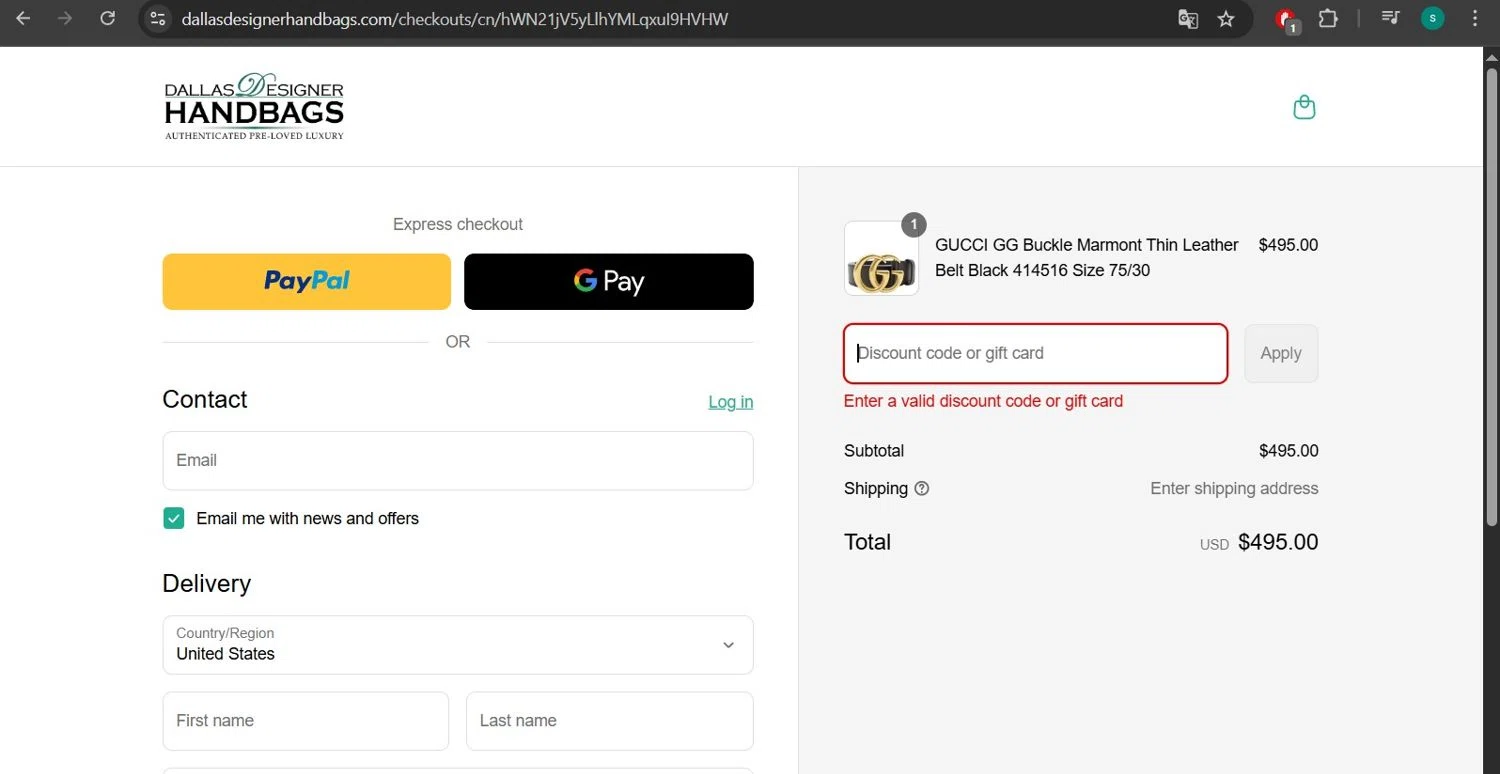Image resolution: width=1500 pixels, height=774 pixels.
Task: Click the Shipping help question icon
Action: pyautogui.click(x=922, y=489)
